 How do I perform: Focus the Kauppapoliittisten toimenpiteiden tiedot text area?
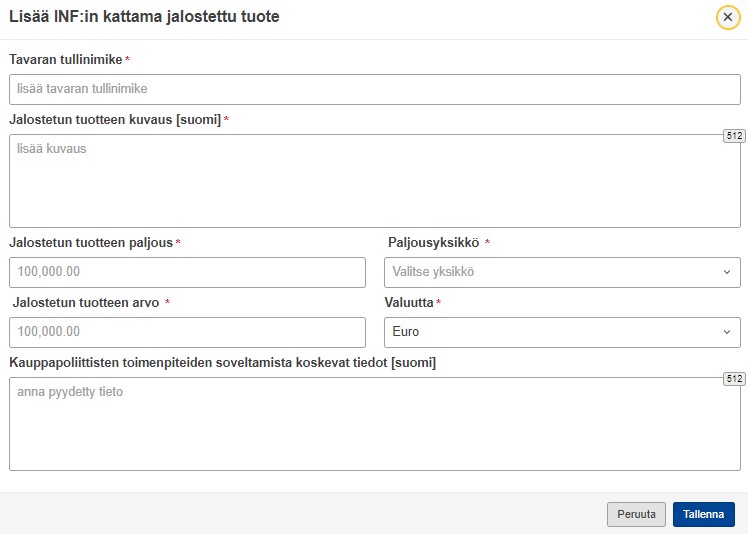[x=374, y=424]
